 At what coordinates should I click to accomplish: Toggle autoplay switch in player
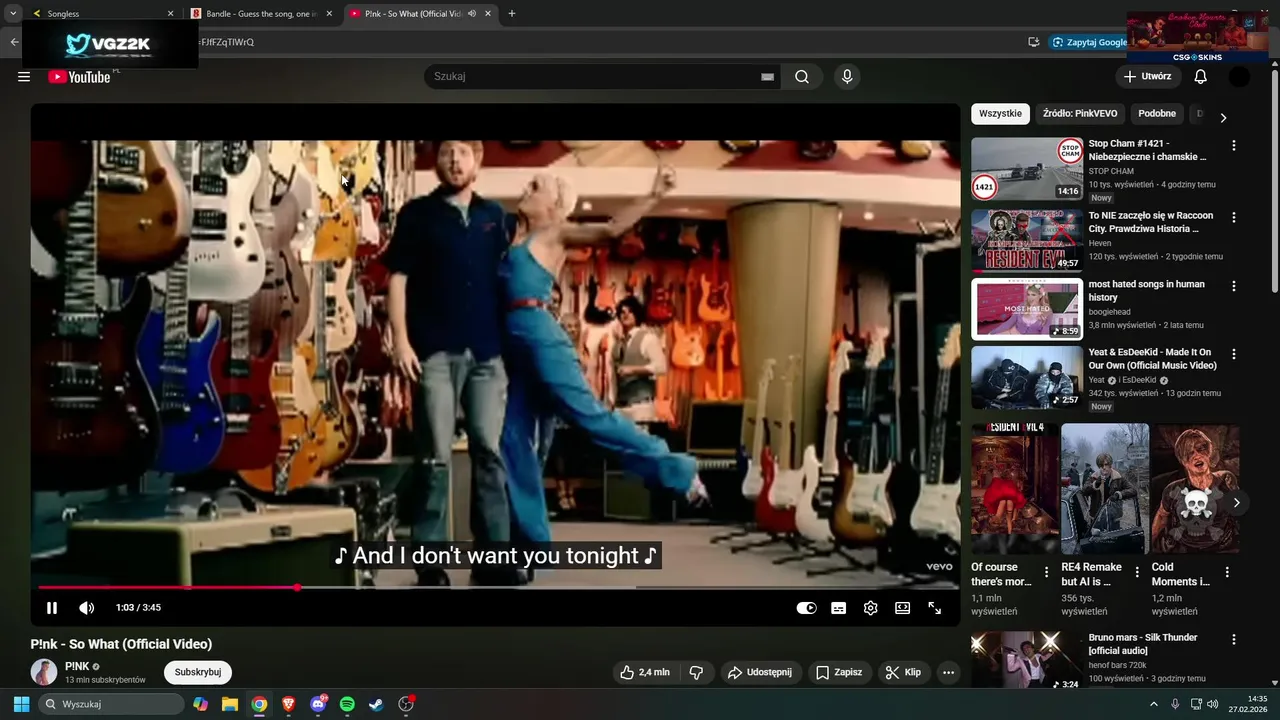(x=806, y=608)
